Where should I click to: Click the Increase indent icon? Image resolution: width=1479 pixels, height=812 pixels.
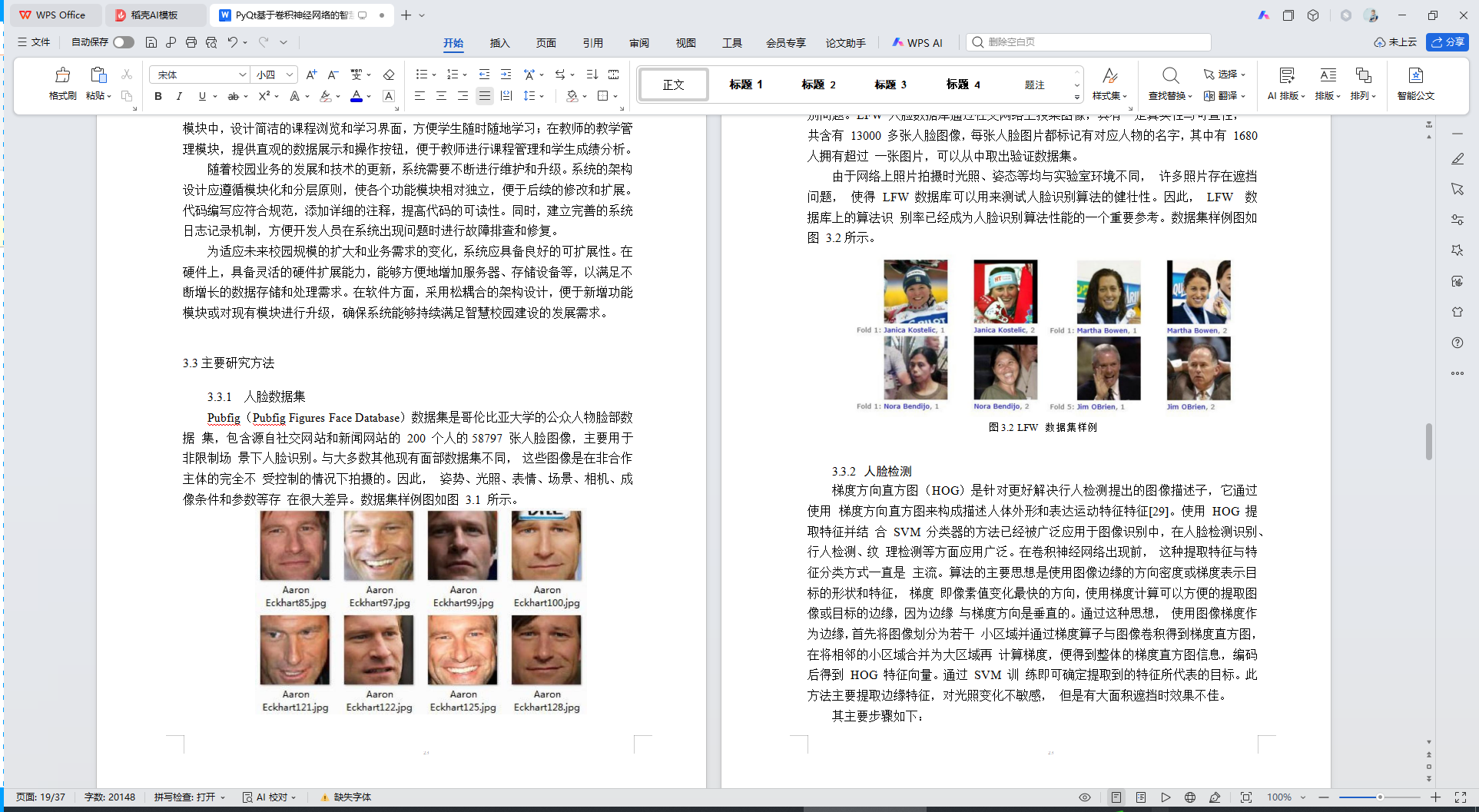tap(506, 75)
